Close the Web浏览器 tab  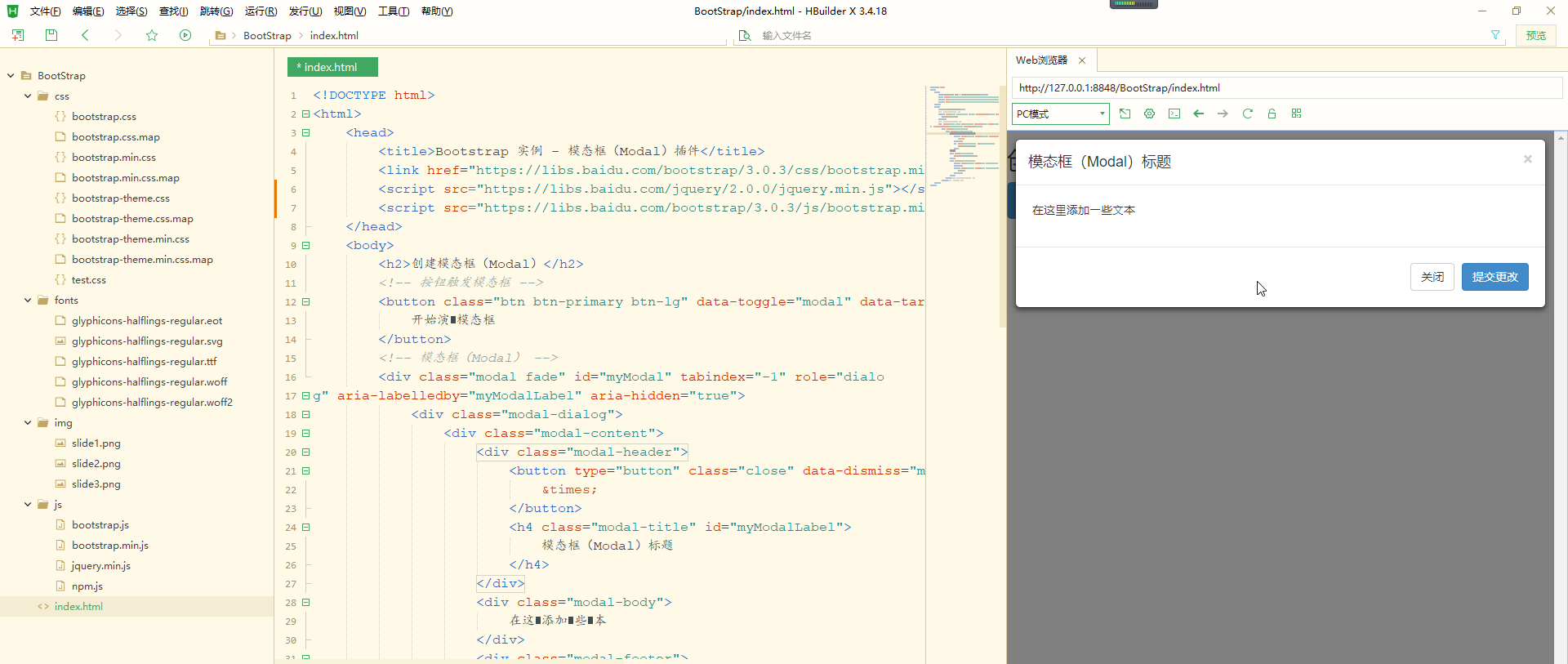[1082, 60]
